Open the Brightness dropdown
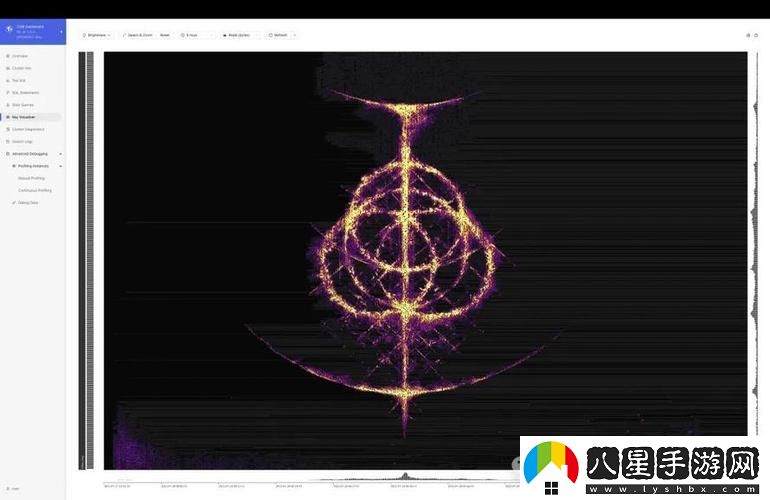Screen dimensions: 770x500 coord(97,35)
